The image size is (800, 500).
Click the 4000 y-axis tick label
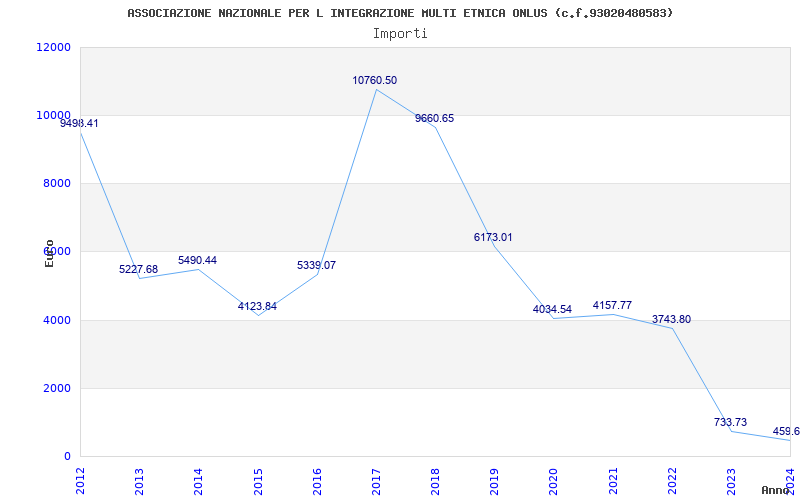tap(56, 320)
